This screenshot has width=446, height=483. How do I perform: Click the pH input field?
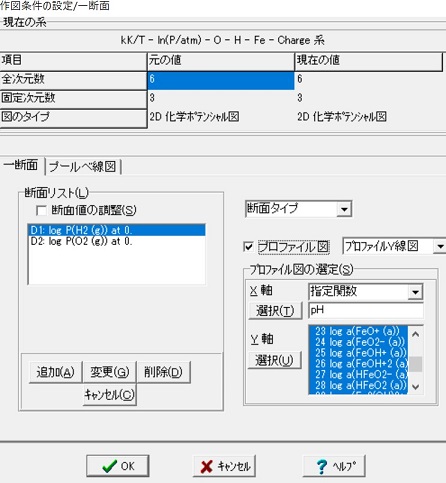click(366, 310)
